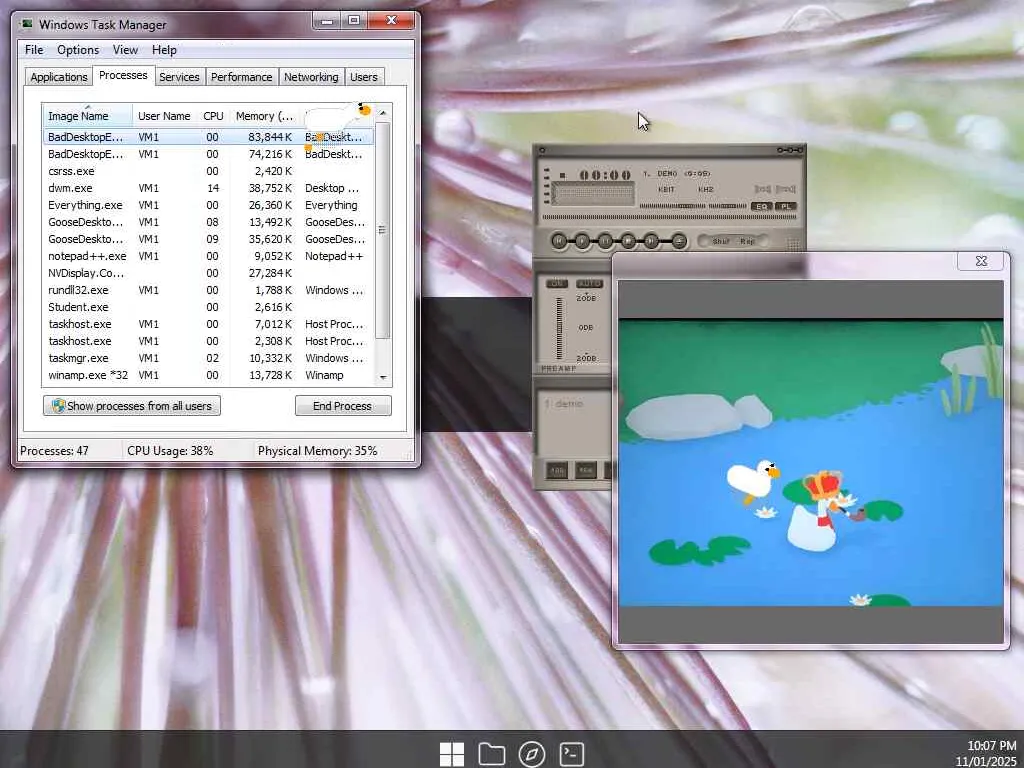The image size is (1024, 768).
Task: Select the BadDesktopE... row using 74,216 K
Action: tap(208, 154)
